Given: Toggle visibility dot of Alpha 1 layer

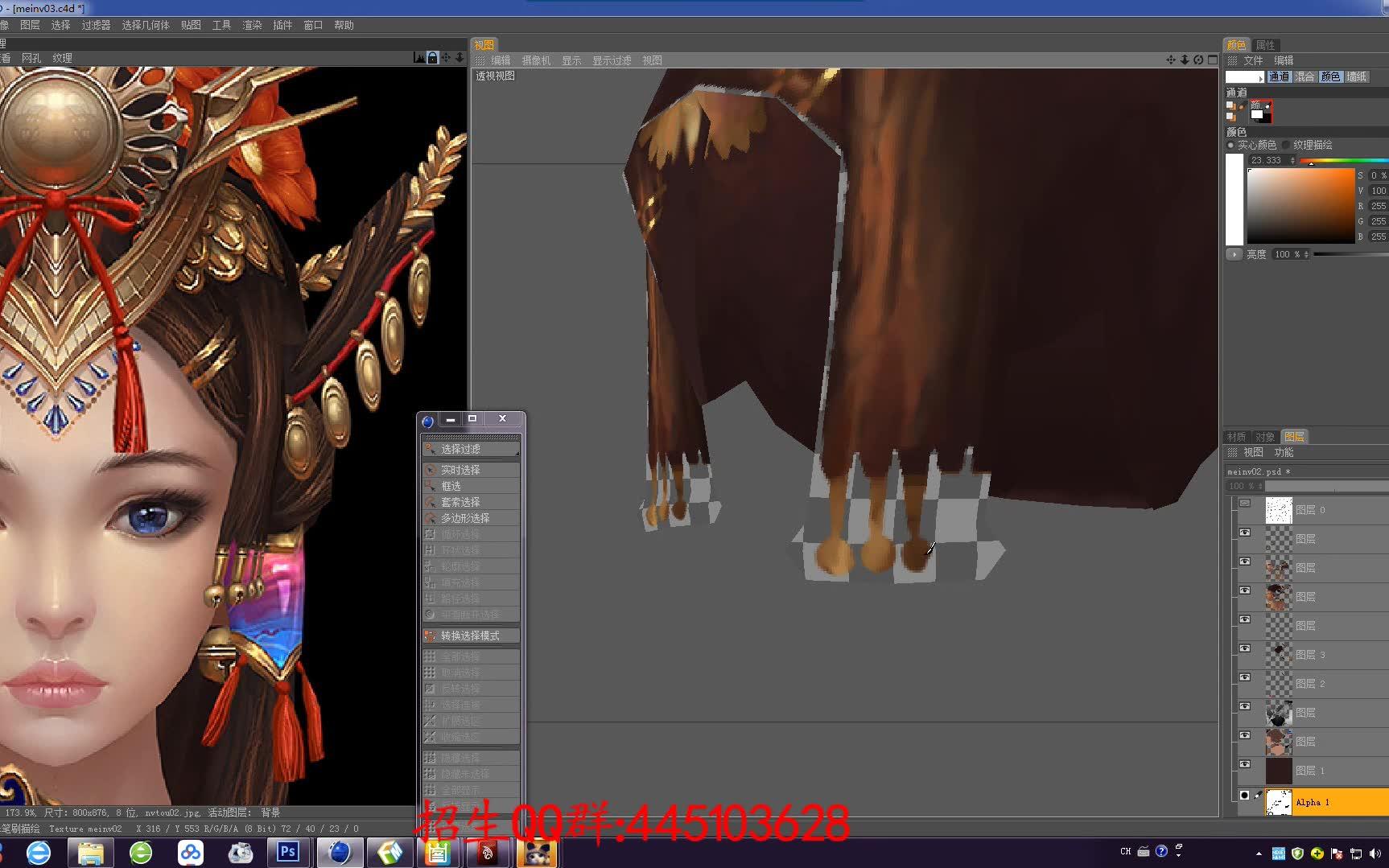Looking at the screenshot, I should (1245, 795).
